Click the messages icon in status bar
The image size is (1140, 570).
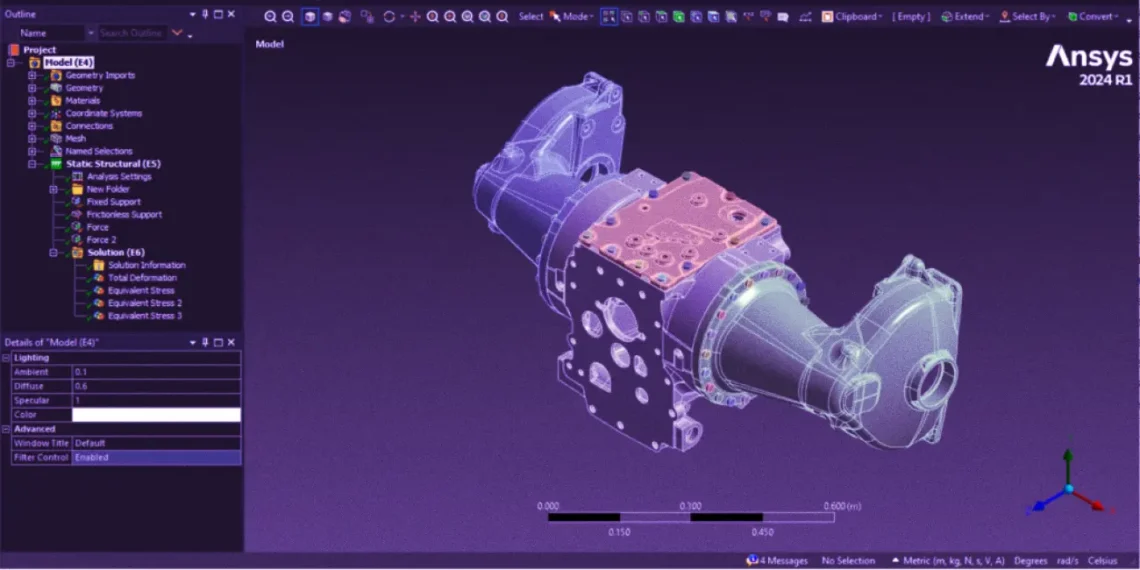752,561
